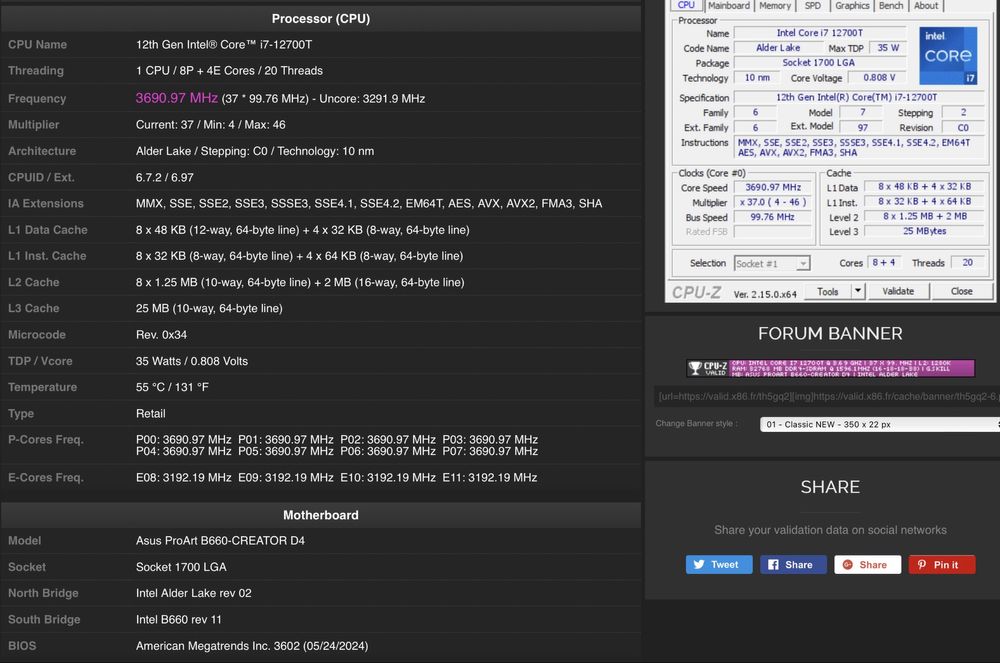Open the Tools dropdown arrow in CPU-Z
1000x663 pixels.
pyautogui.click(x=858, y=291)
